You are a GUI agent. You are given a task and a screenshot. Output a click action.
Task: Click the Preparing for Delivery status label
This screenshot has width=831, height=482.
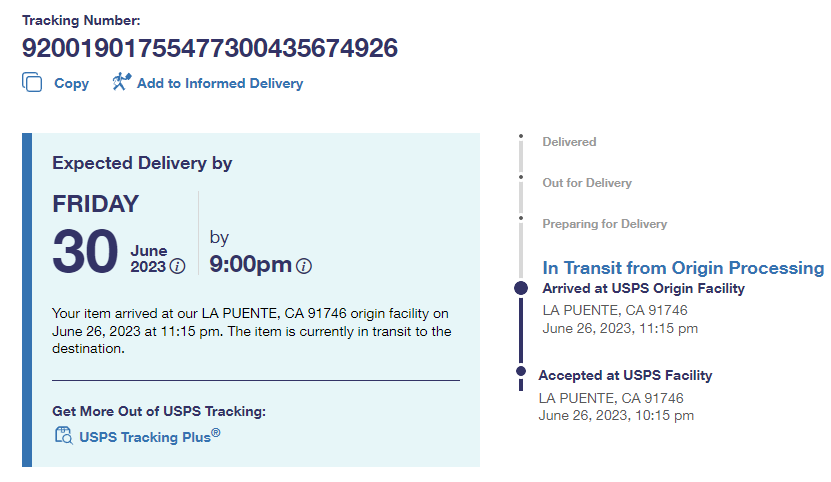[x=604, y=224]
